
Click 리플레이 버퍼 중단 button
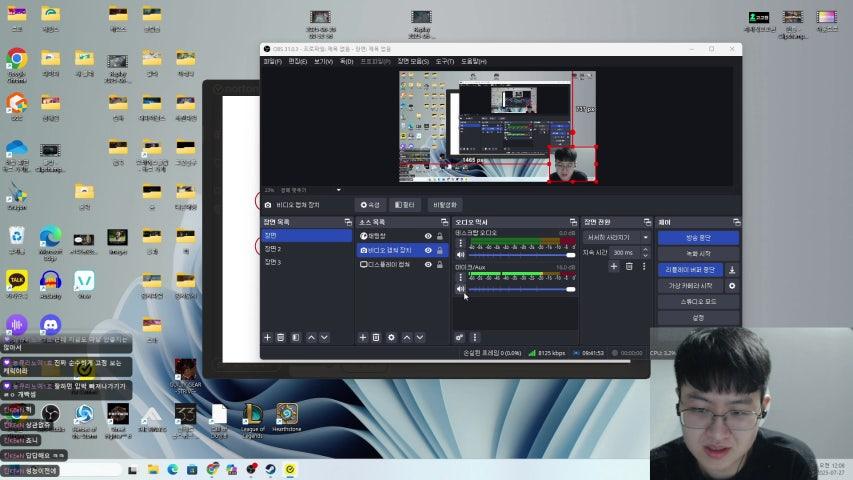pyautogui.click(x=690, y=270)
